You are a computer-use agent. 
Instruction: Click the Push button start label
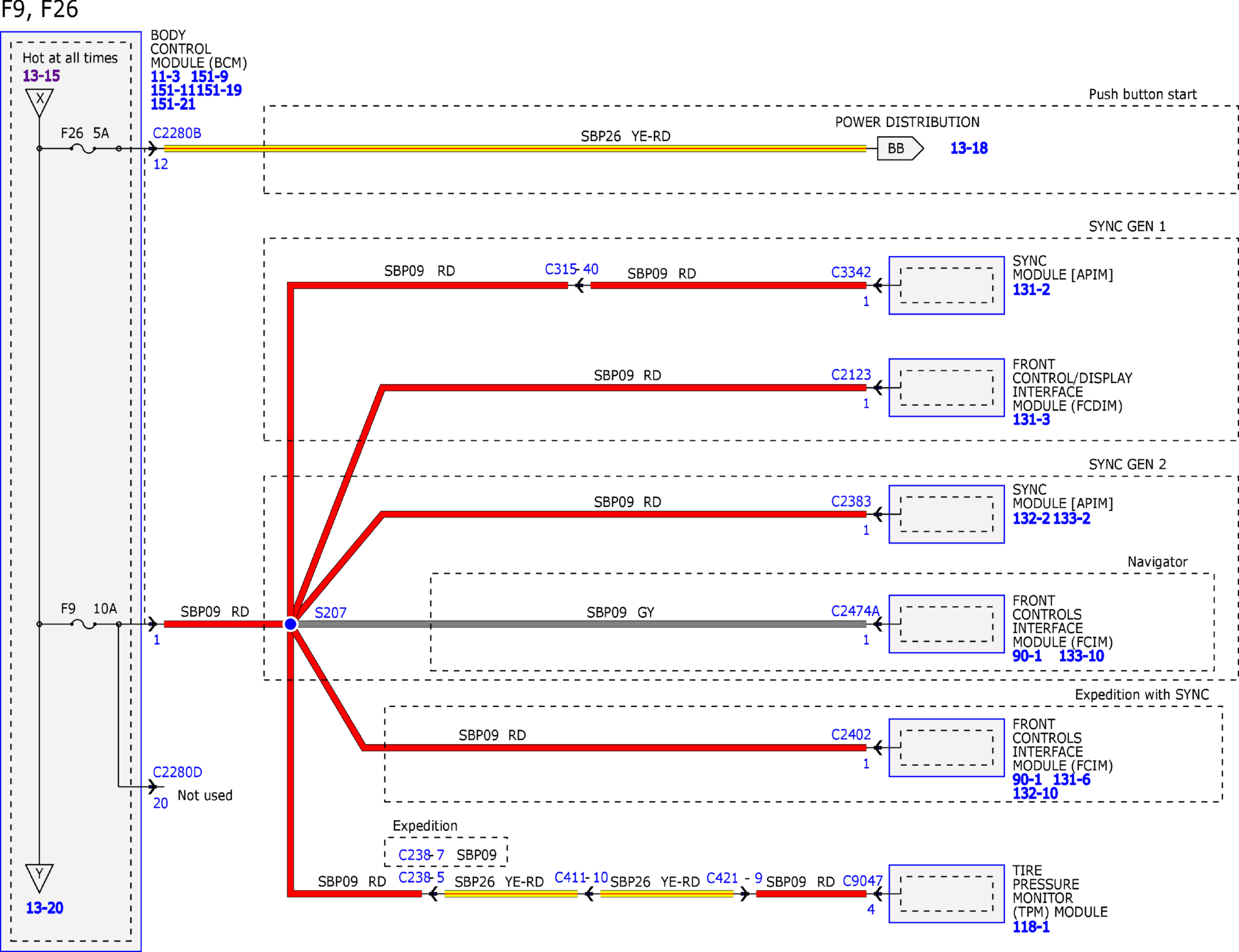[1142, 94]
